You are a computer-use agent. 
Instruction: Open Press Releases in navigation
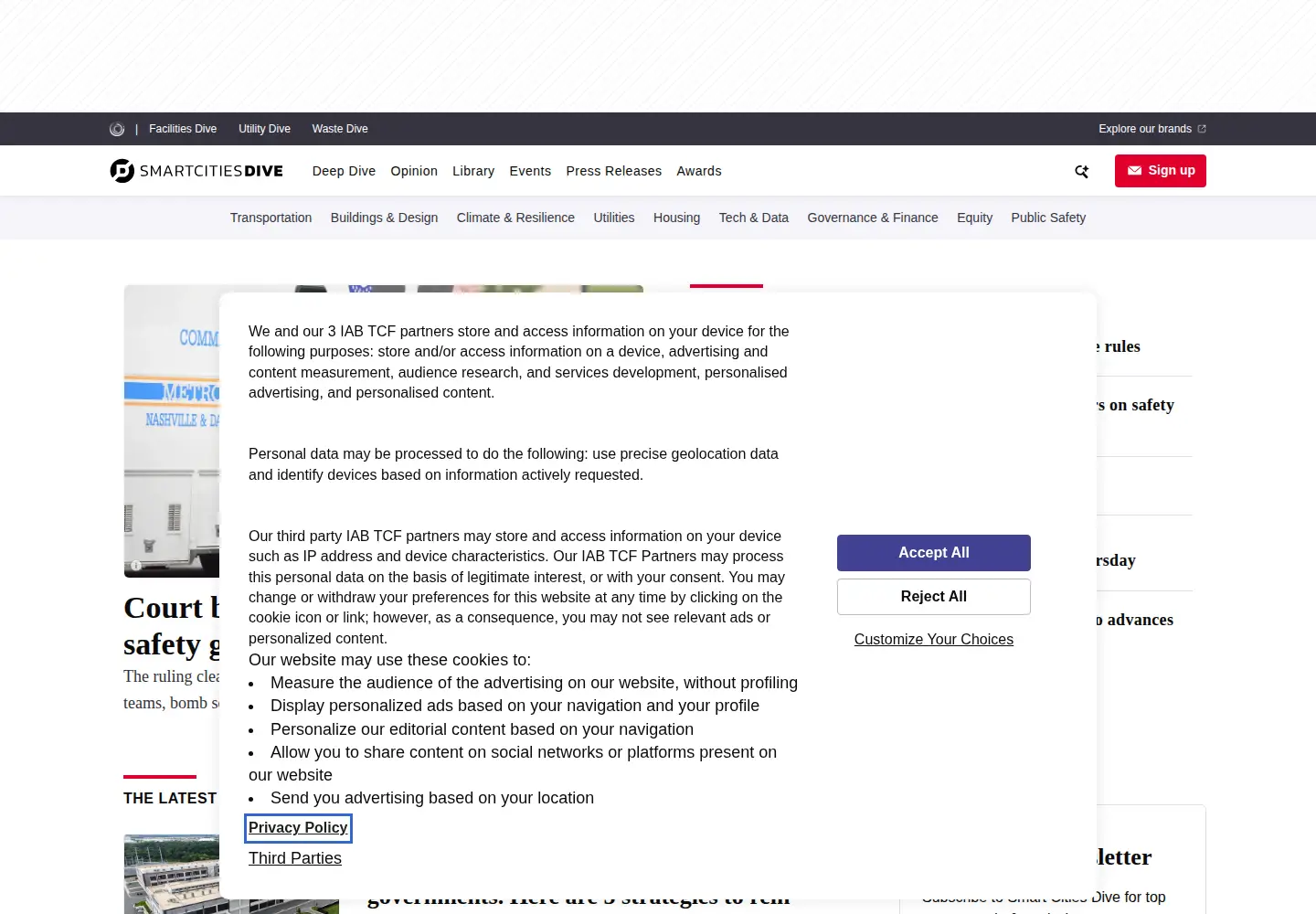tap(614, 171)
